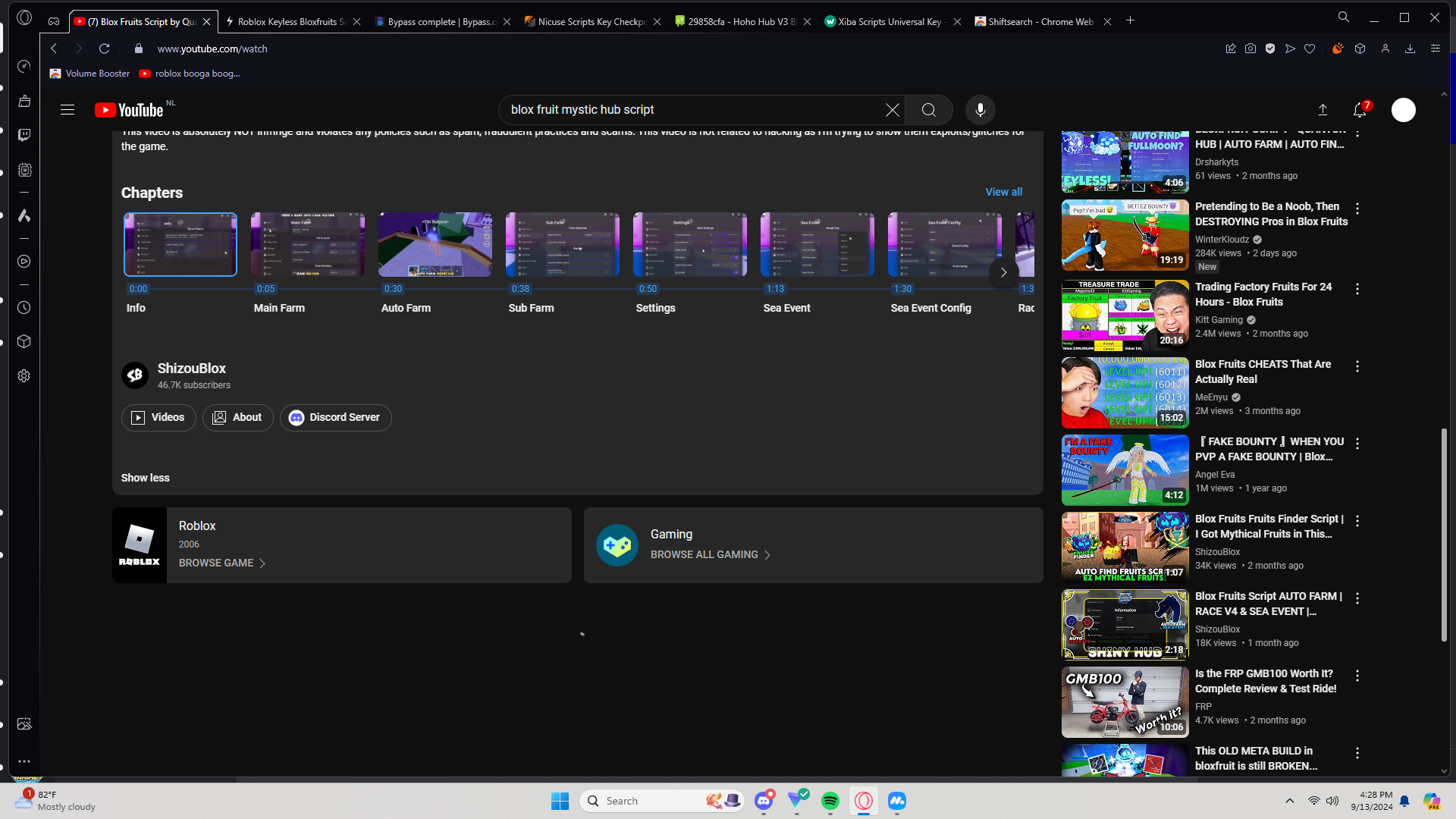Image resolution: width=1456 pixels, height=819 pixels.
Task: Start voice search with the microphone
Action: click(981, 110)
